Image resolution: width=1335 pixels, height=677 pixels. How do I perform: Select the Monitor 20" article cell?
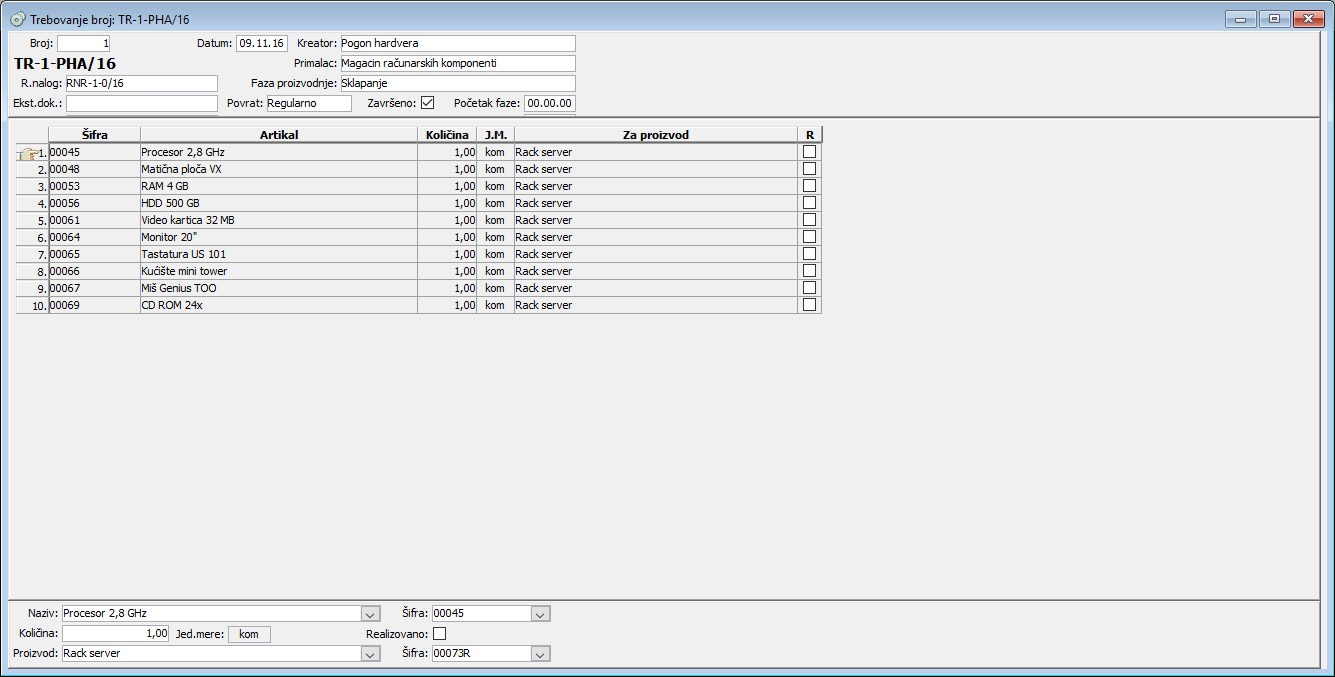(278, 237)
